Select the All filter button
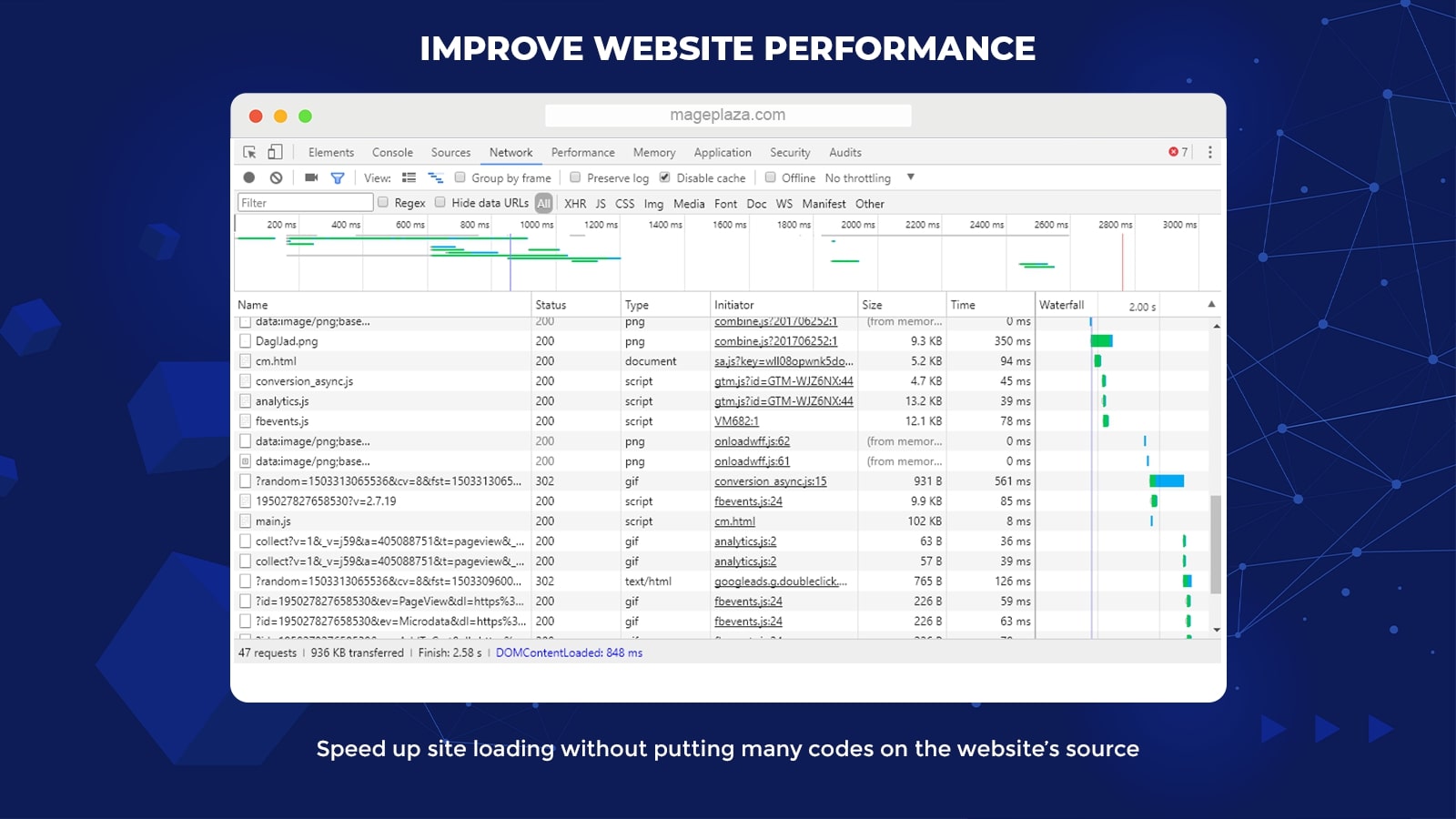Screen dimensions: 1456x819 pyautogui.click(x=544, y=203)
